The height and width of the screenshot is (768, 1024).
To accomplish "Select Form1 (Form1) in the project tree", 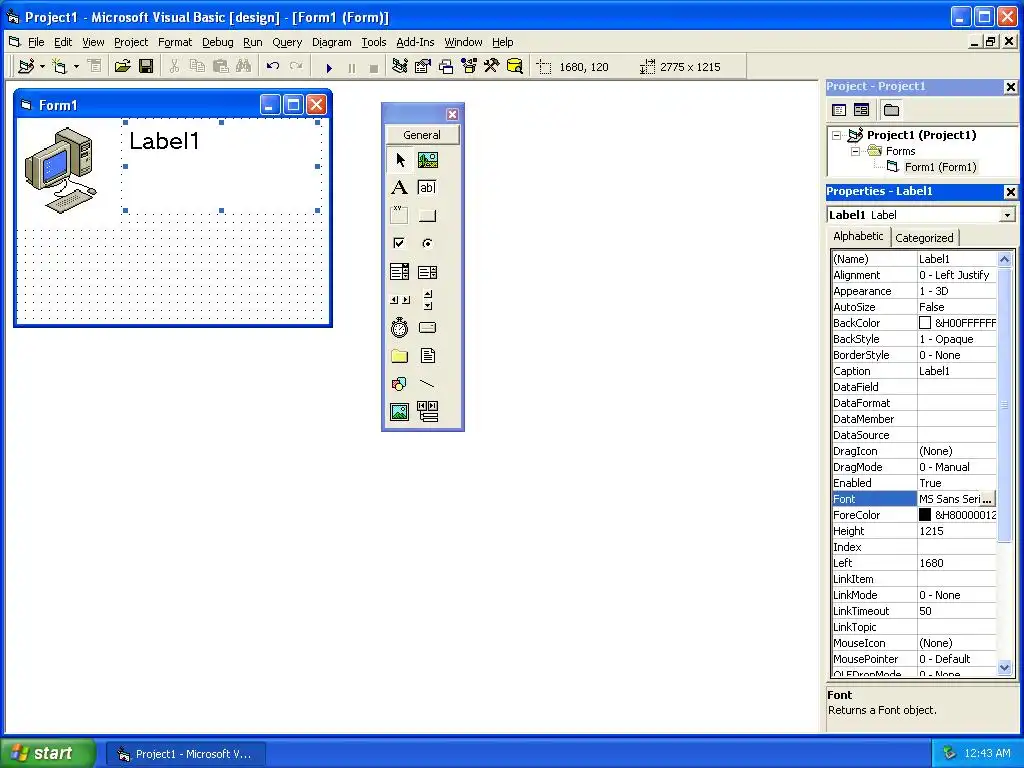I will coord(940,167).
